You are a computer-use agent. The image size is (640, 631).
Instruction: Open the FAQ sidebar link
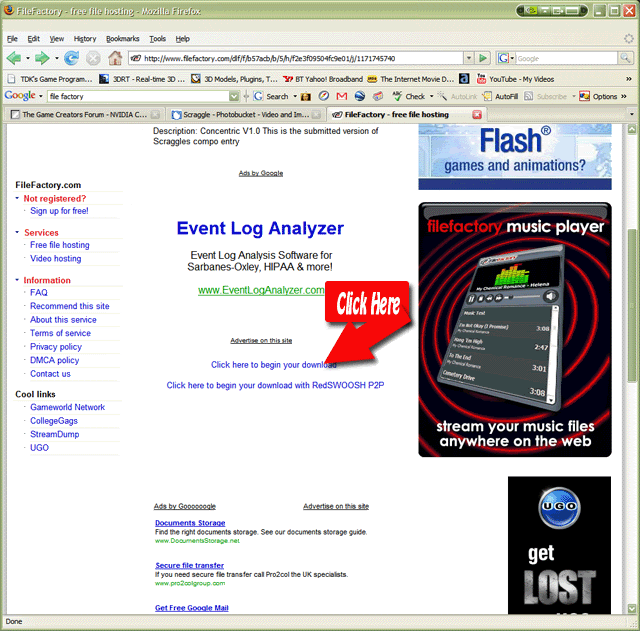tap(39, 292)
